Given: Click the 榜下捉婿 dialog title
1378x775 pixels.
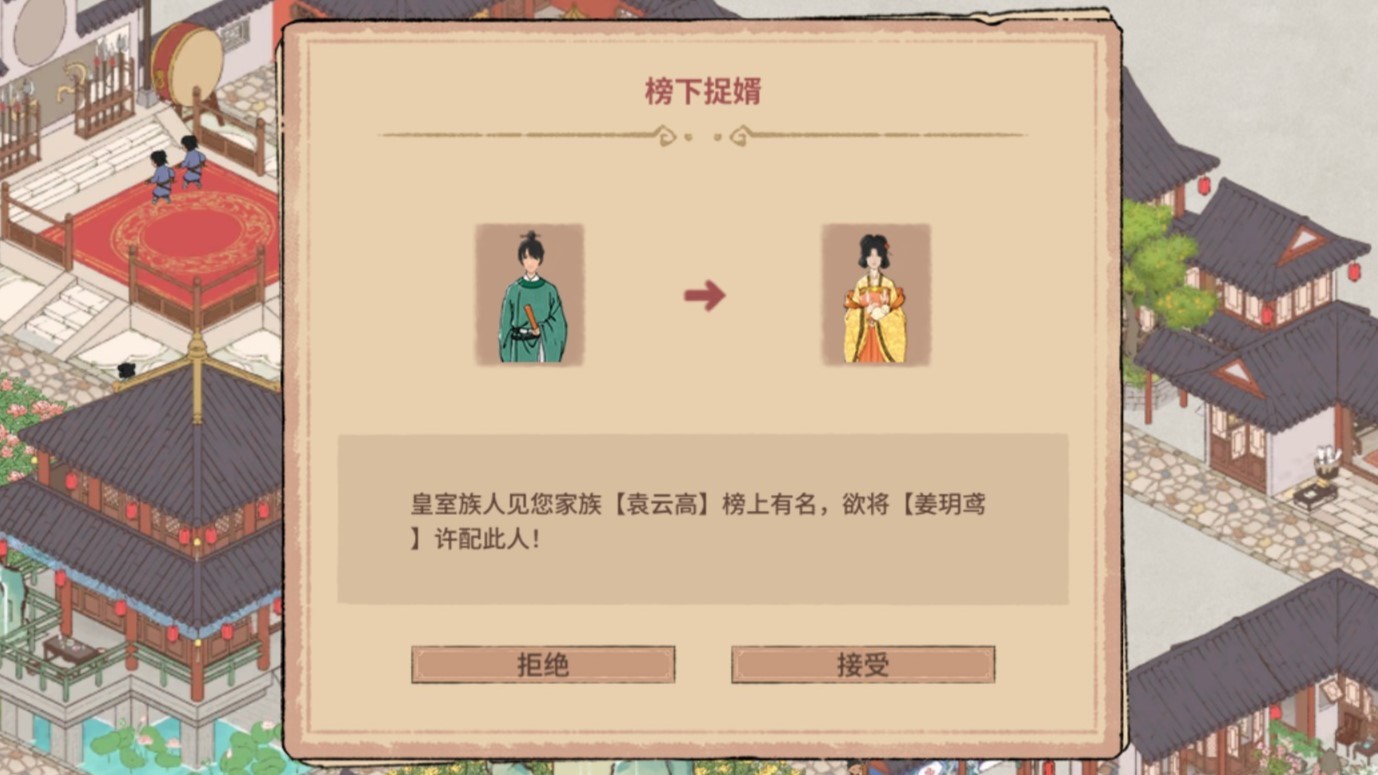Looking at the screenshot, I should [x=703, y=91].
